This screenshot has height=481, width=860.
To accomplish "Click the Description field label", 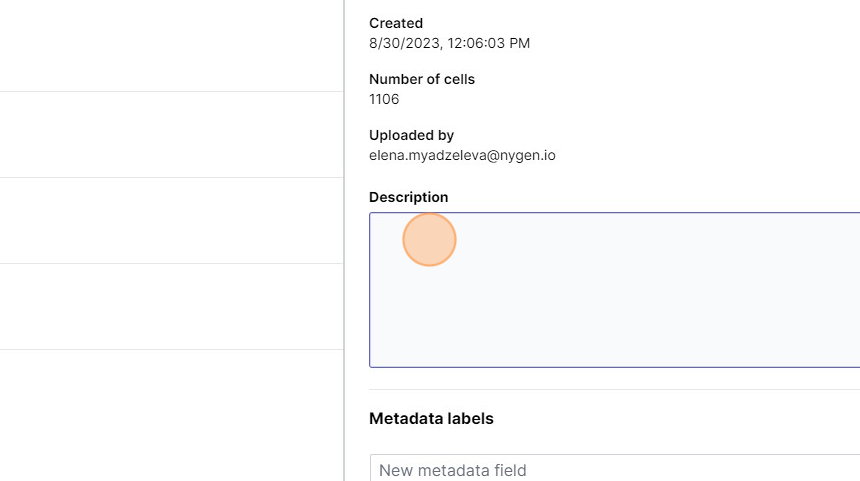I will (x=408, y=197).
